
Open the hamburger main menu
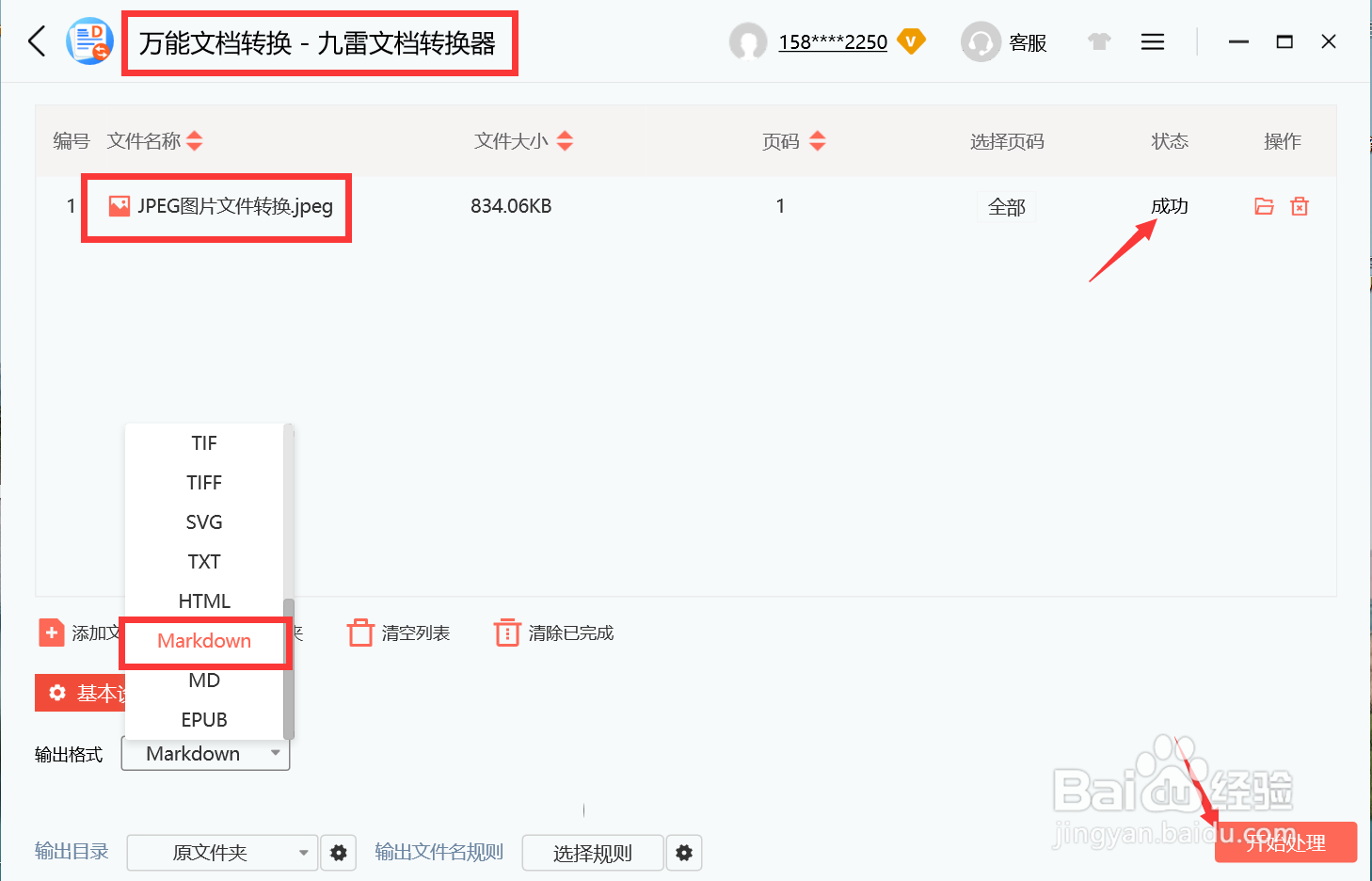pyautogui.click(x=1153, y=41)
